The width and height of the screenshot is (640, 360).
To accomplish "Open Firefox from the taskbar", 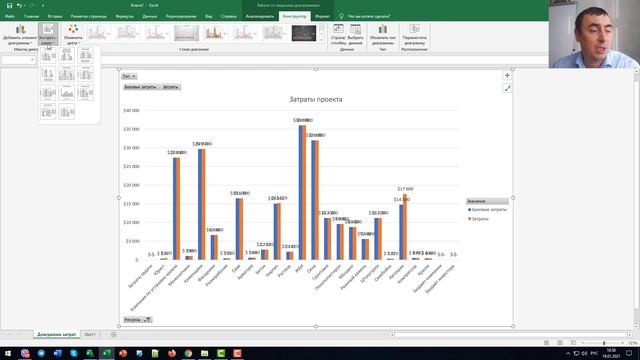I will tap(172, 353).
